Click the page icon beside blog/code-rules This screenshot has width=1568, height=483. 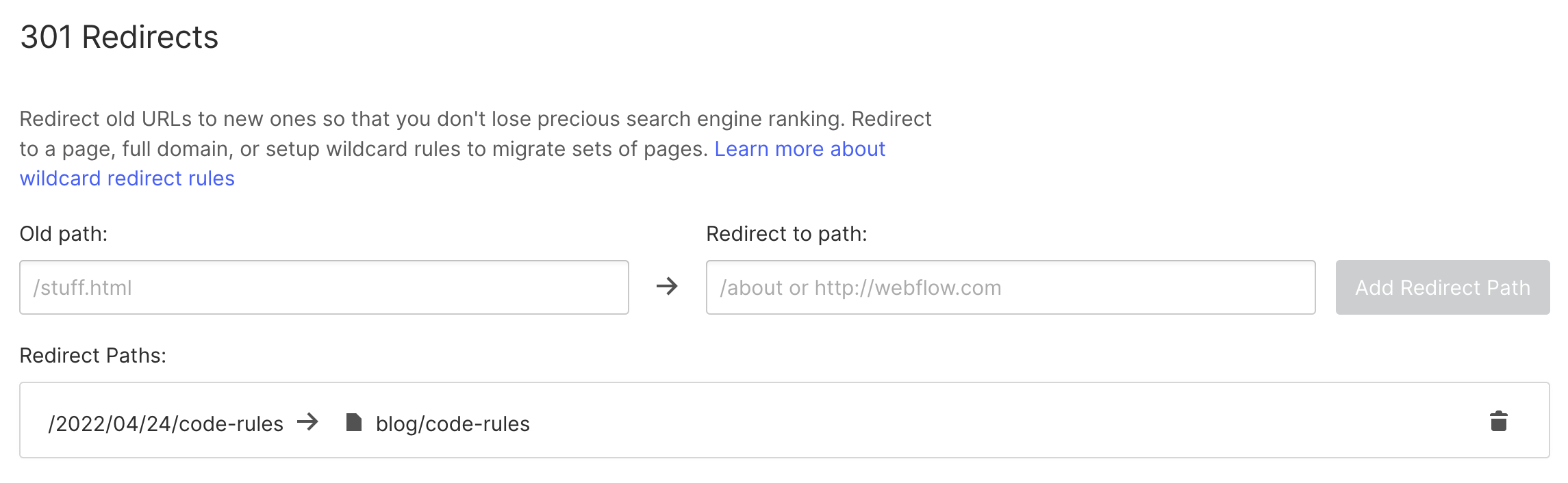point(353,423)
